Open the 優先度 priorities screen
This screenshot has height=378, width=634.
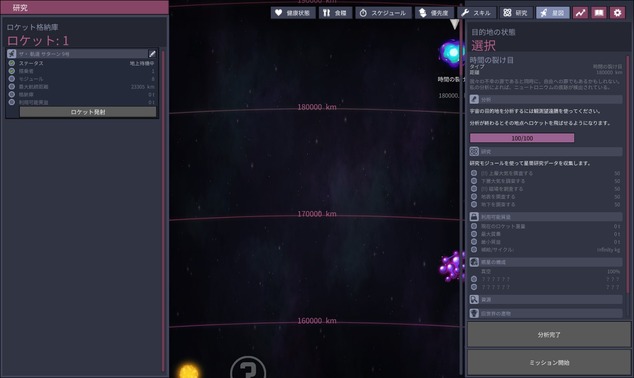tap(434, 13)
